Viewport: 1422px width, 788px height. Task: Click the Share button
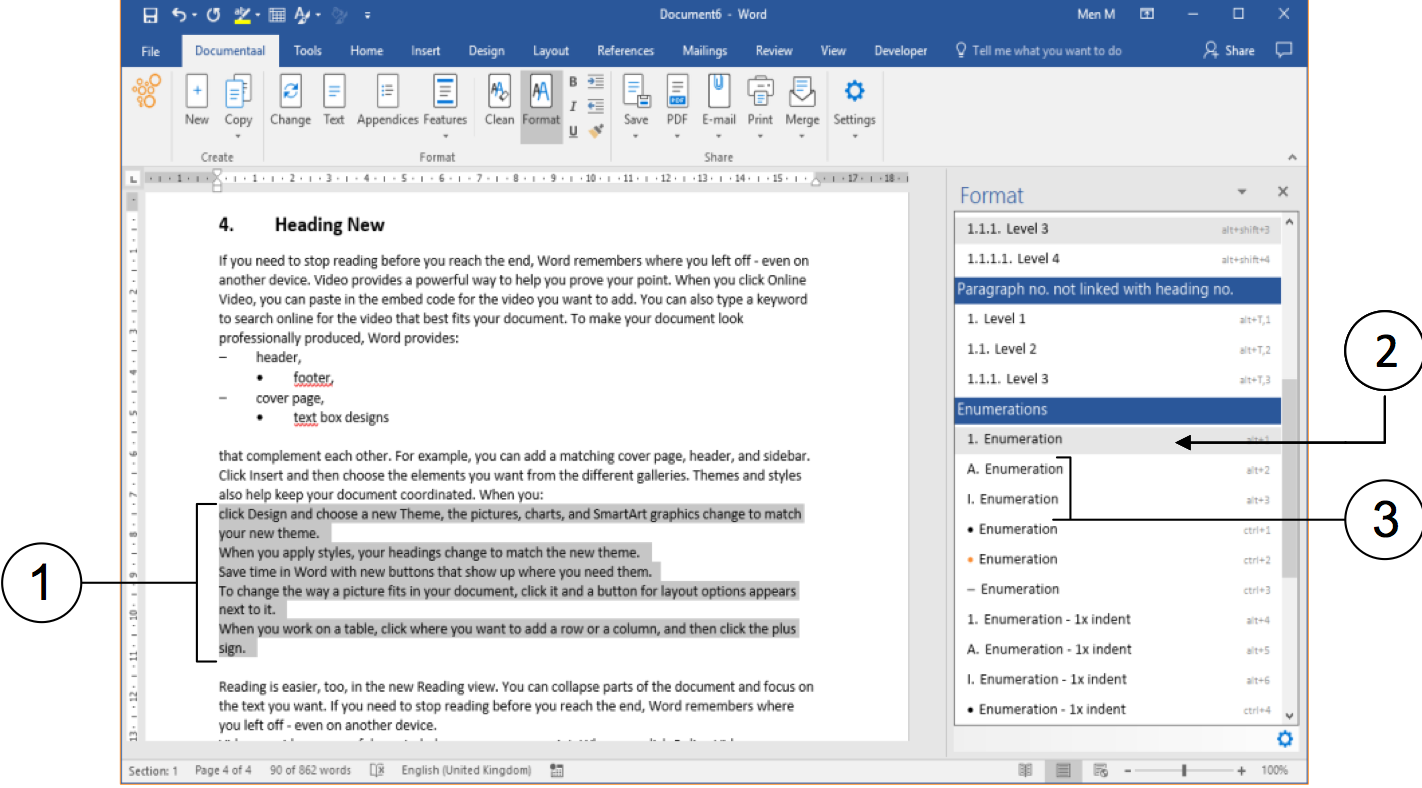pyautogui.click(x=1230, y=51)
